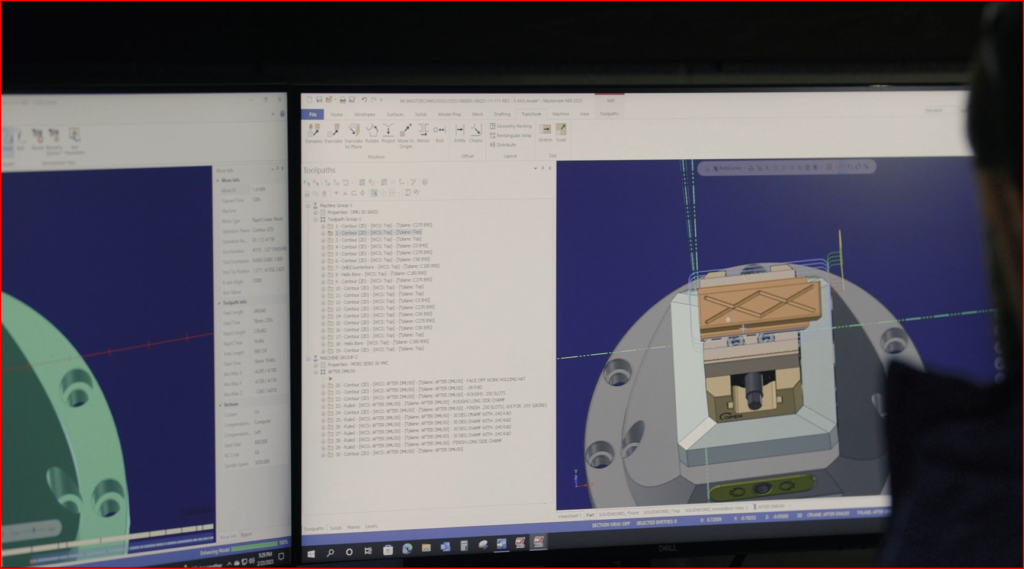
Task: Expand operation 7 - Drill/Counterbore
Action: (x=323, y=267)
